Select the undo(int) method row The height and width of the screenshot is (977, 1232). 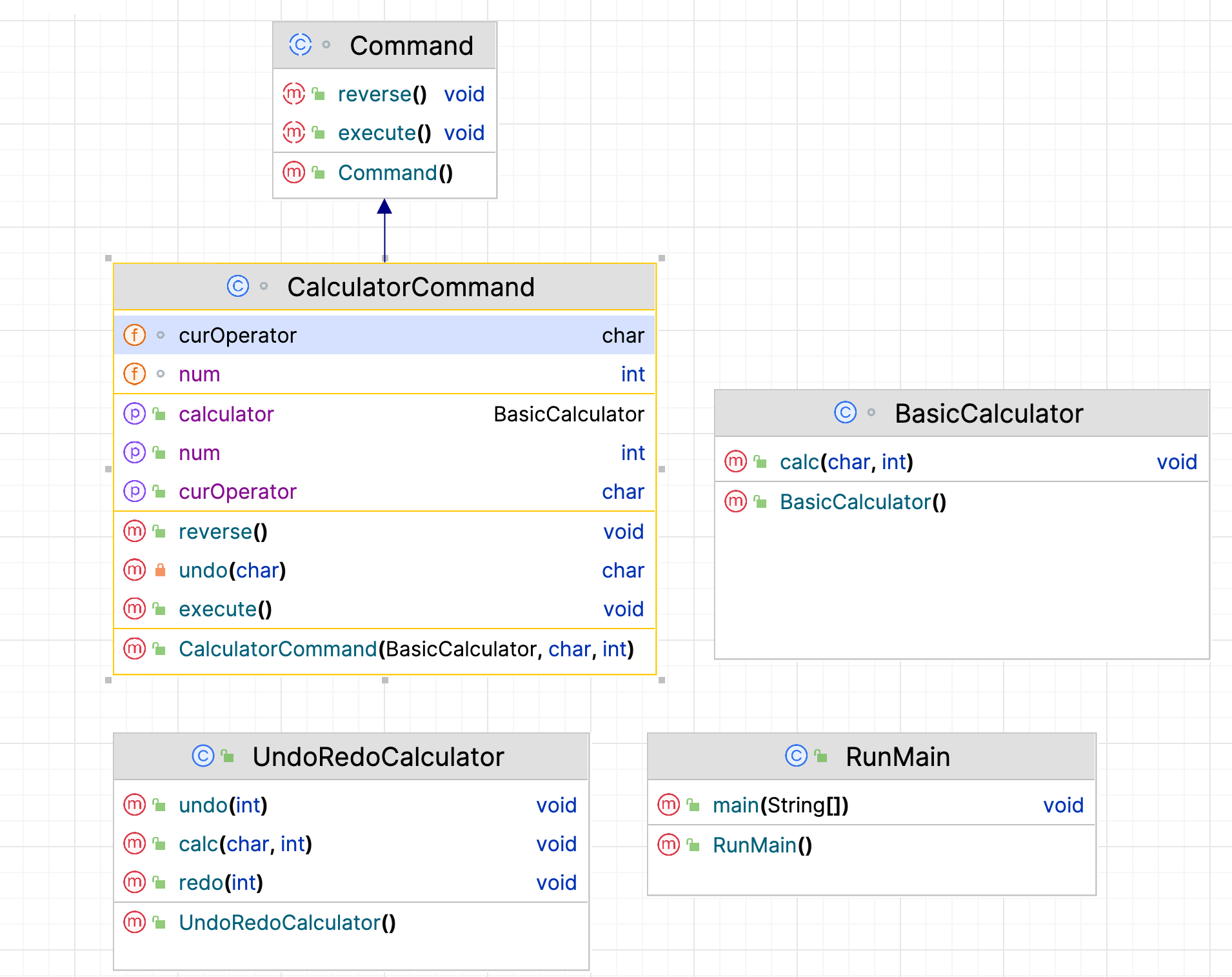[351, 805]
